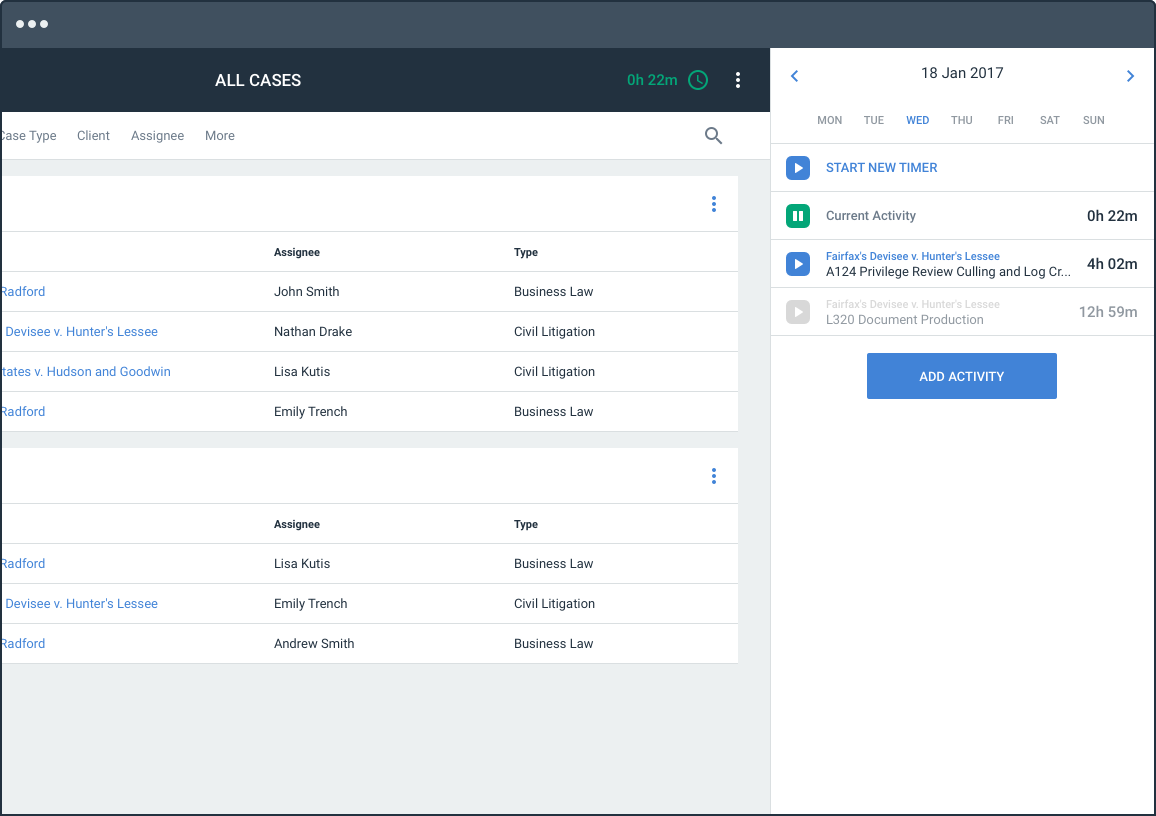Expand the More filters option
The width and height of the screenshot is (1156, 816).
coord(220,136)
